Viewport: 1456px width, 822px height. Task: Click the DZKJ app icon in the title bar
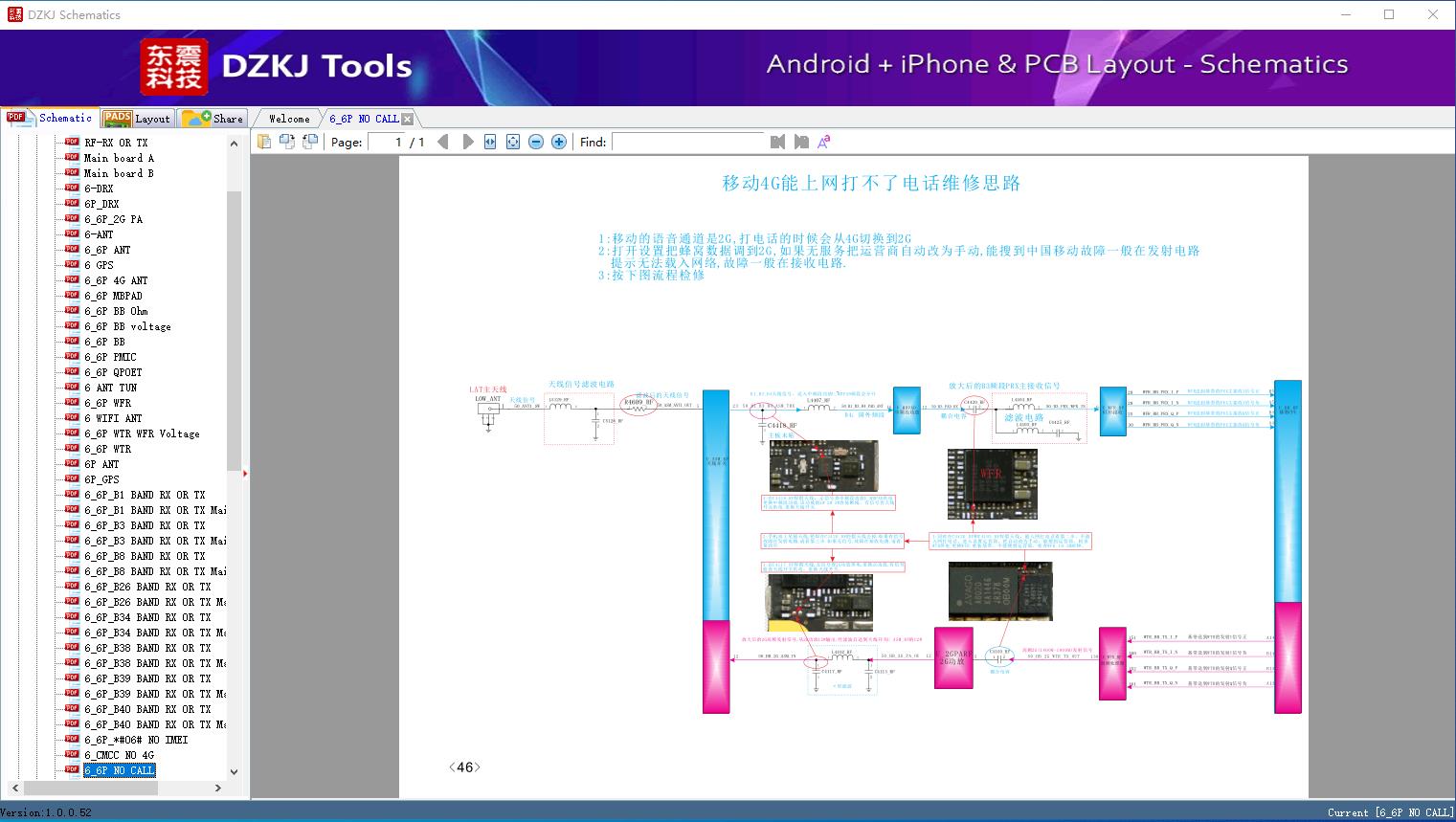point(13,14)
